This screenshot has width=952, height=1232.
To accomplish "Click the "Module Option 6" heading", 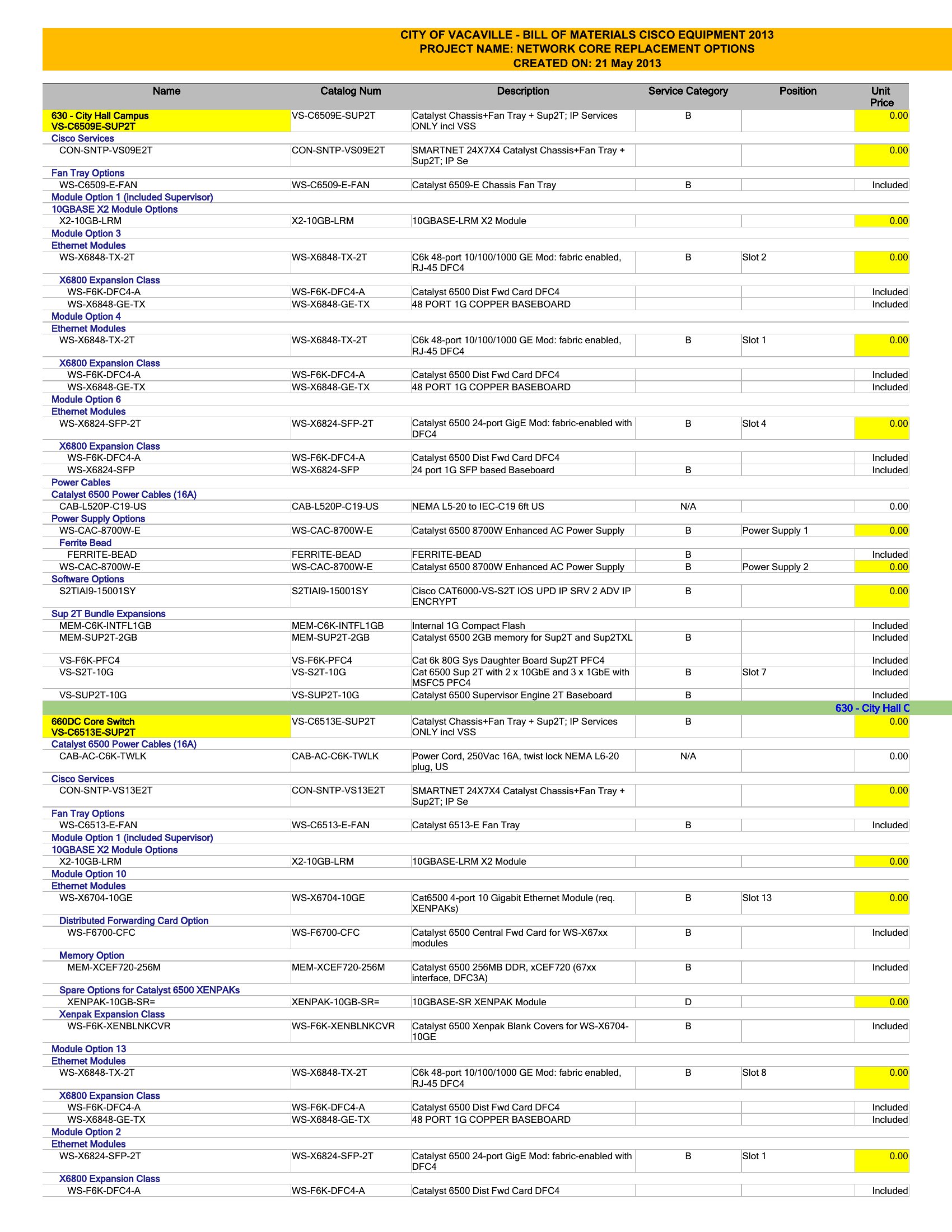I will click(86, 399).
